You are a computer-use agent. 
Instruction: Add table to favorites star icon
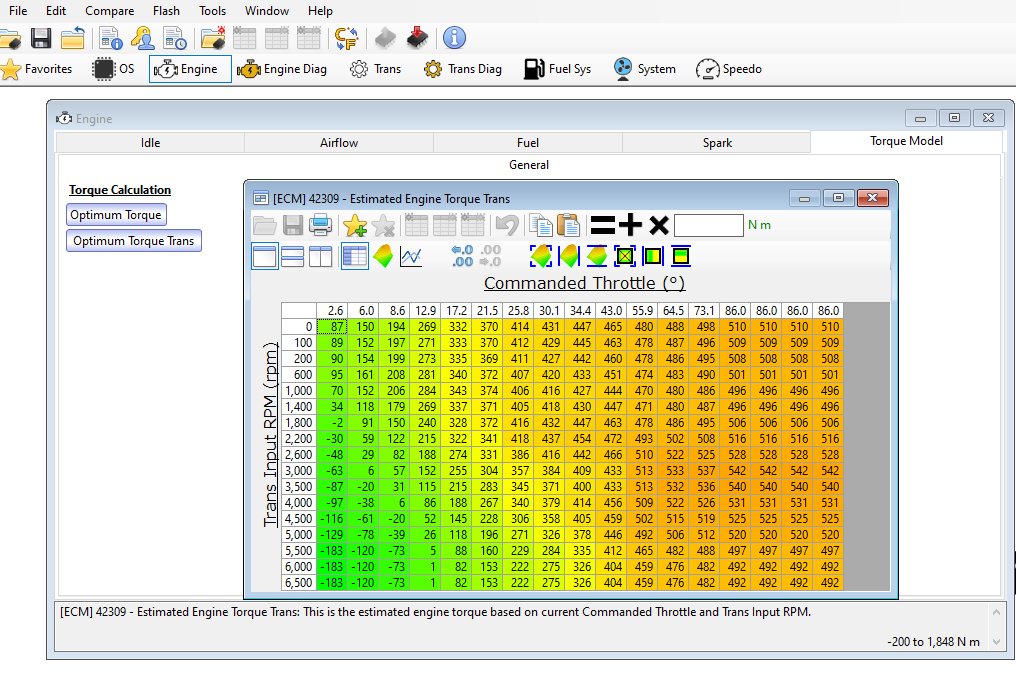[x=355, y=225]
